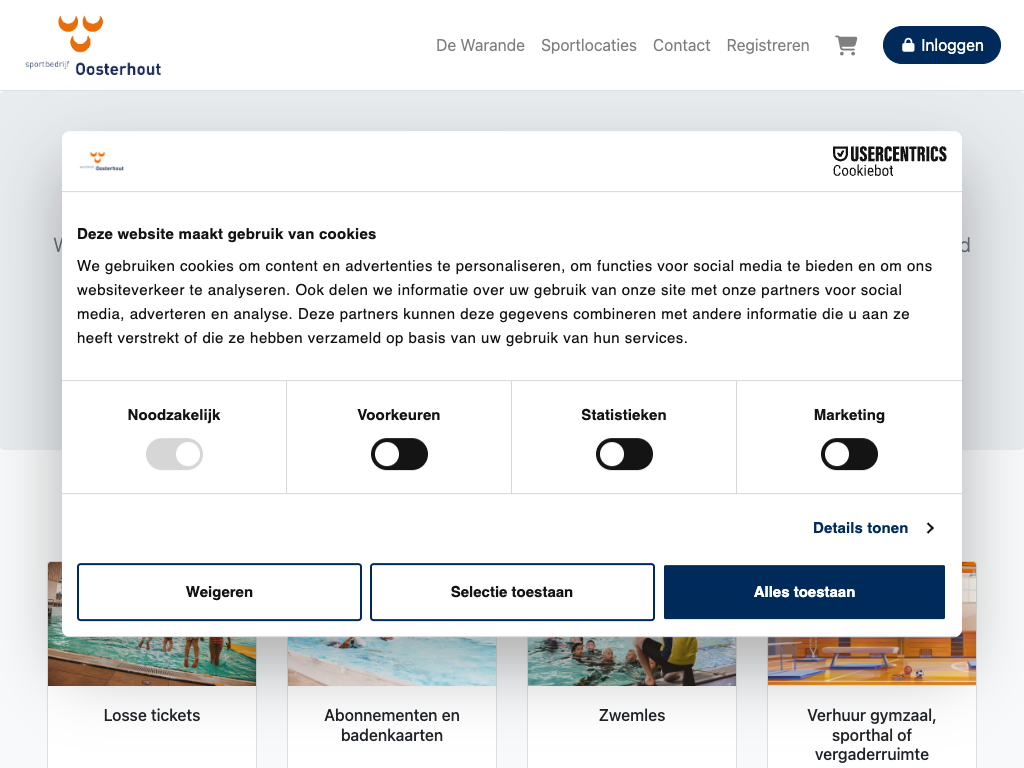Enable the Statistieken cookie switch
1024x768 pixels.
pos(624,455)
